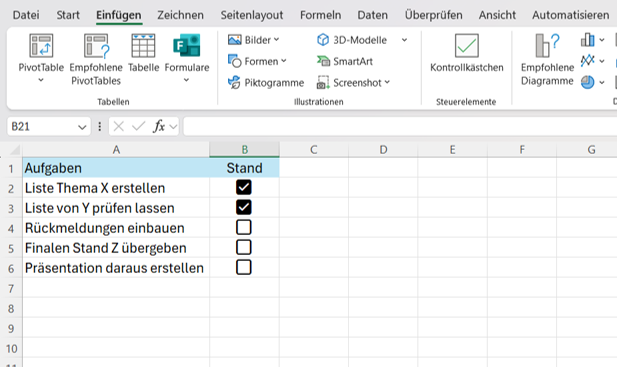Open the Screenshot dropdown button
Image resolution: width=617 pixels, height=367 pixels.
coord(353,83)
